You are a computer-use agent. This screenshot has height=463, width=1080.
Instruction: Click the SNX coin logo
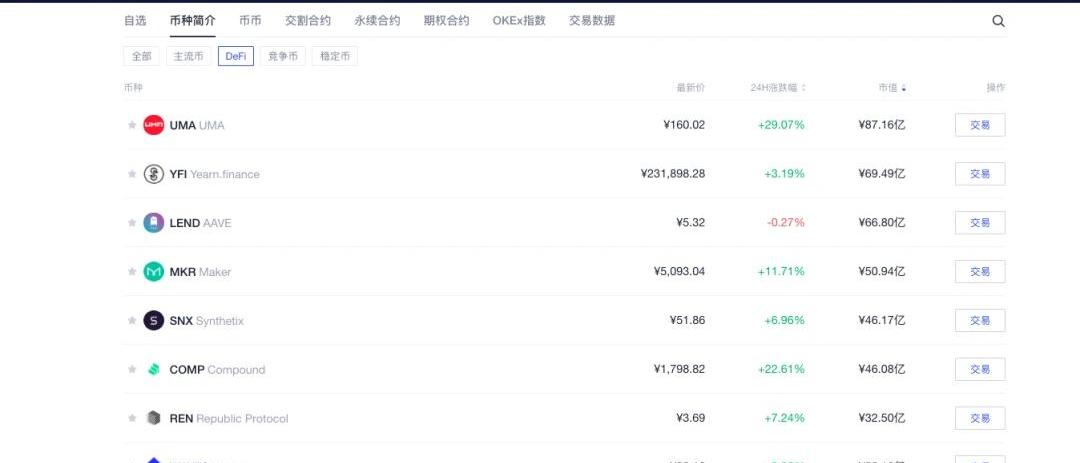(x=154, y=320)
